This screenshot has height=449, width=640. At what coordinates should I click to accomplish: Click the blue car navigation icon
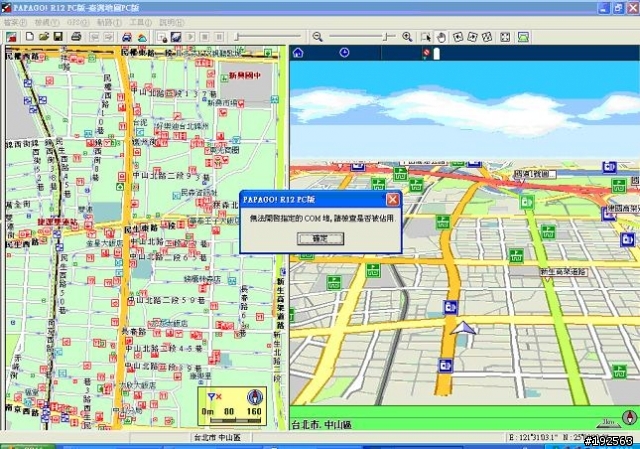pyautogui.click(x=127, y=37)
